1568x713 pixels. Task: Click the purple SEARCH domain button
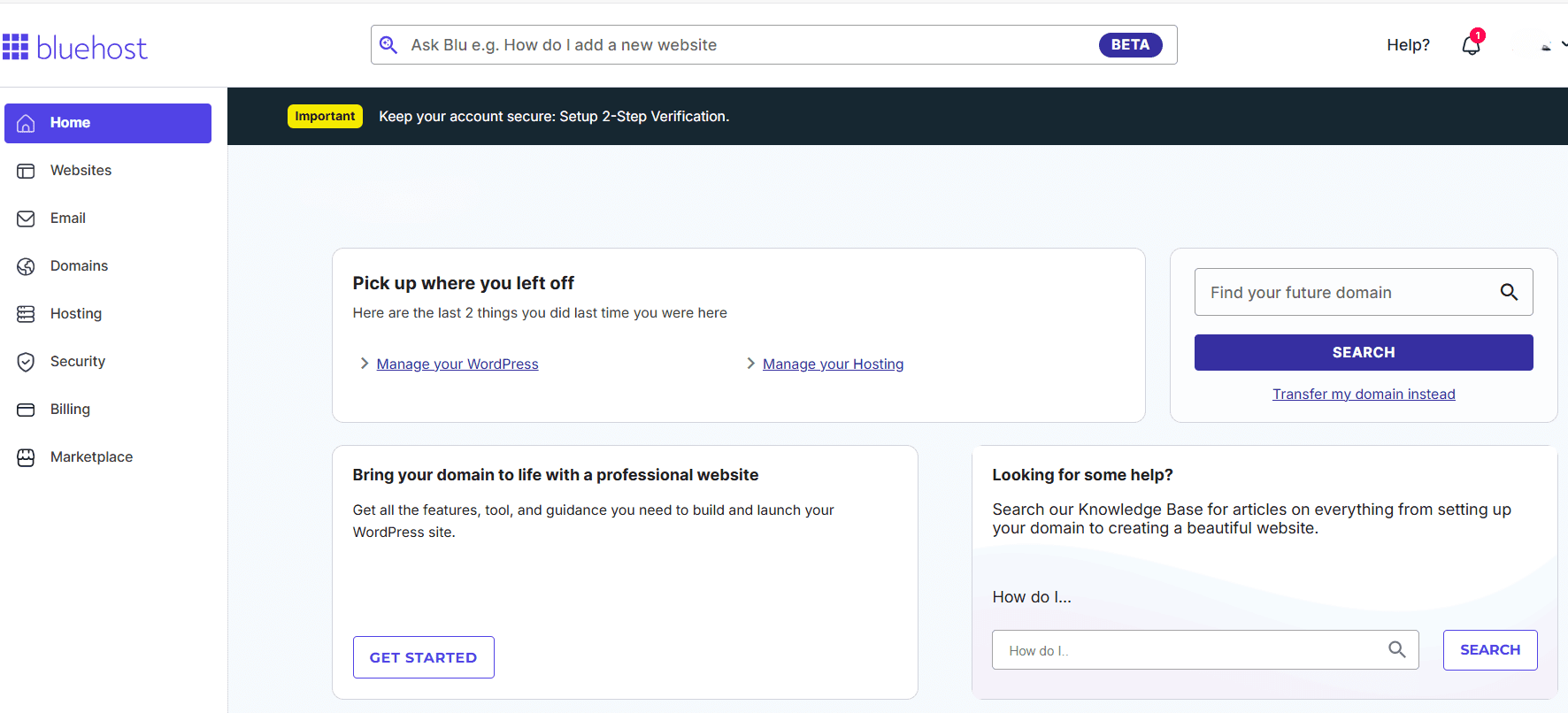pyautogui.click(x=1364, y=352)
